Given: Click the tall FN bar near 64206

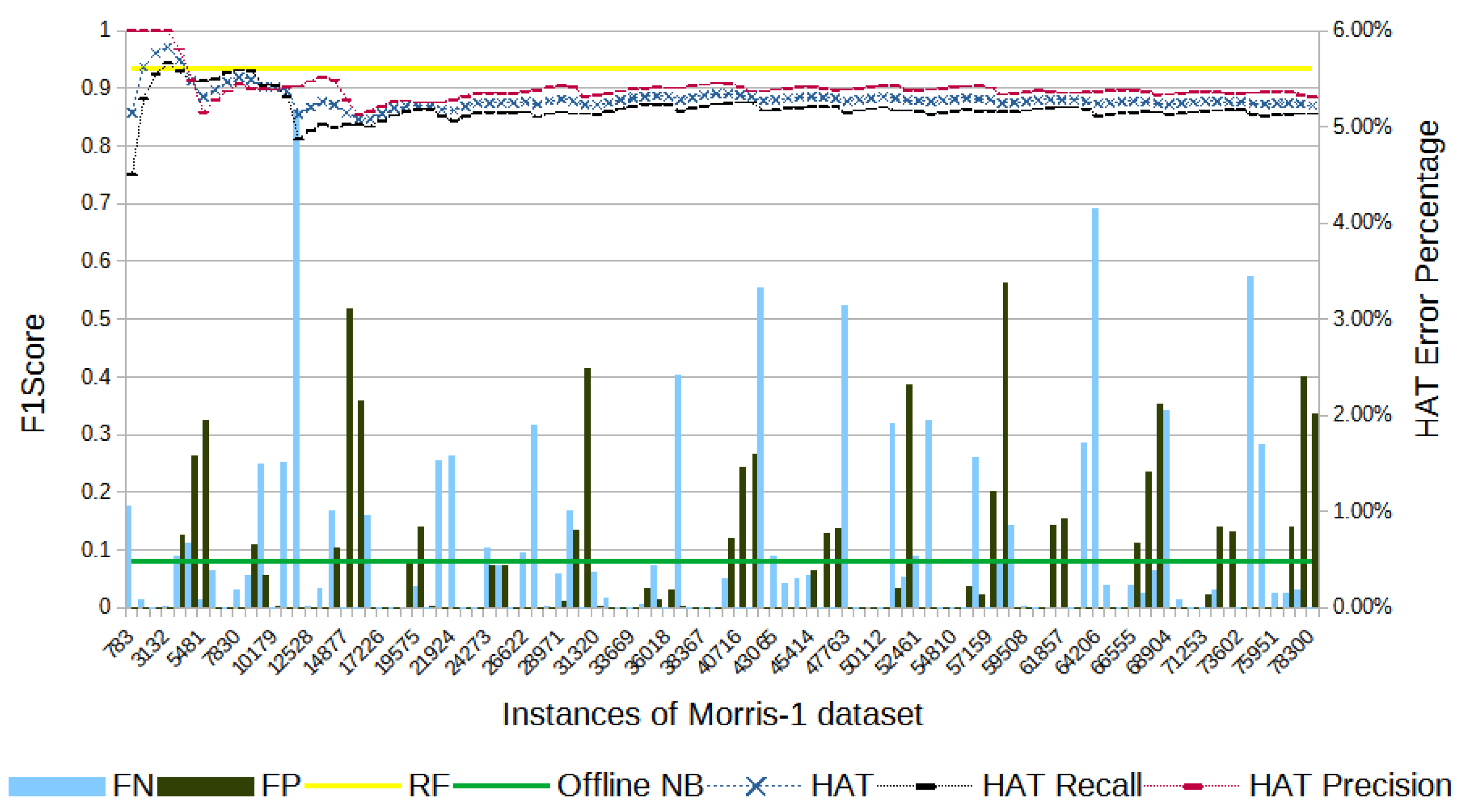Looking at the screenshot, I should [x=1096, y=408].
